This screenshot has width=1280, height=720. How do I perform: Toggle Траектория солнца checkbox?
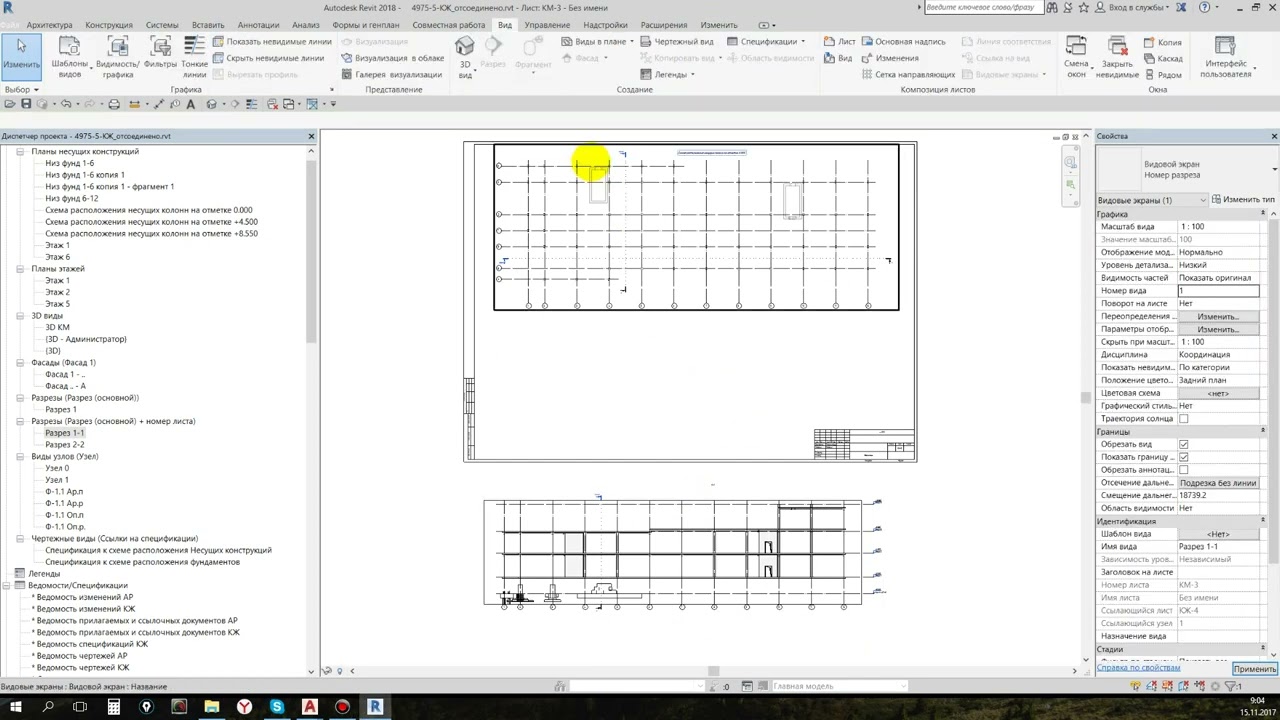click(x=1184, y=419)
